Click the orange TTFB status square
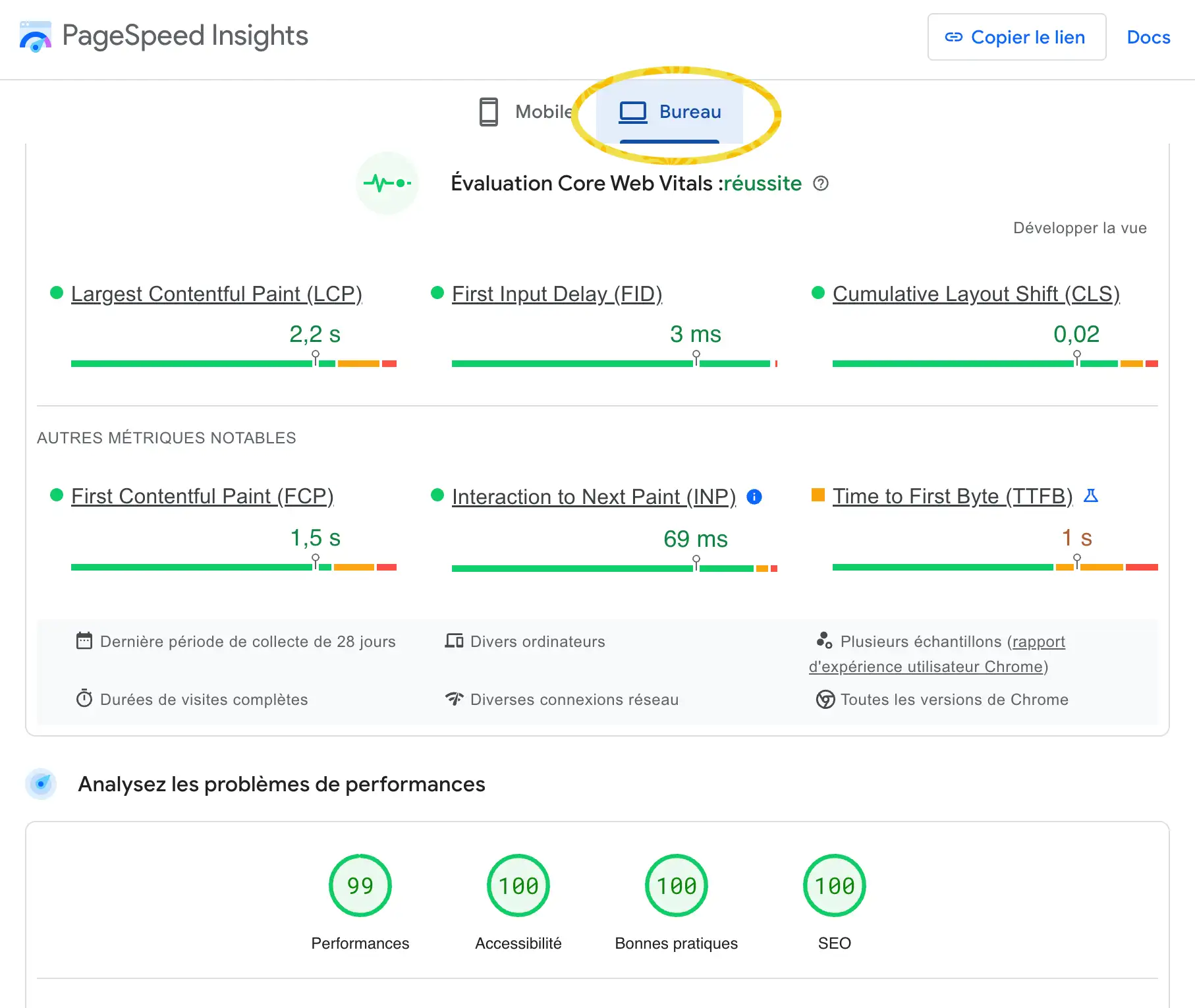The image size is (1195, 1008). tap(818, 495)
